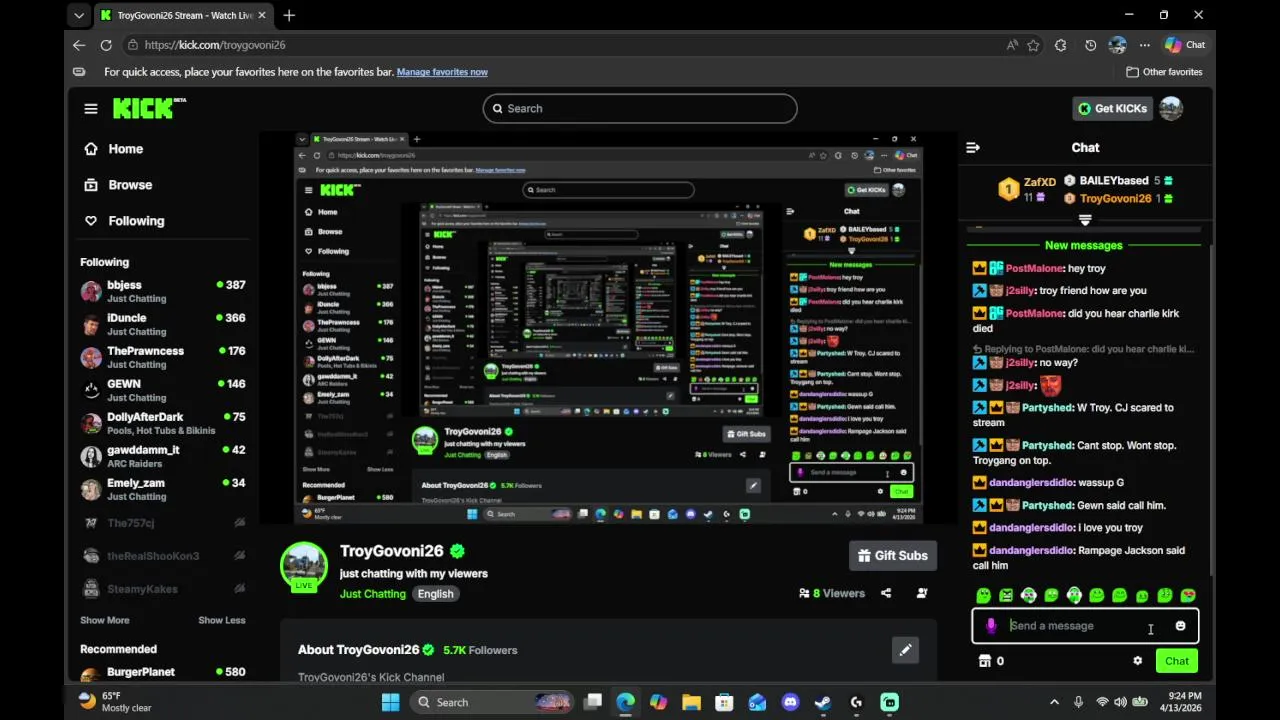Collapse the chat panel with arrow icon
The width and height of the screenshot is (1280, 720).
tap(972, 148)
